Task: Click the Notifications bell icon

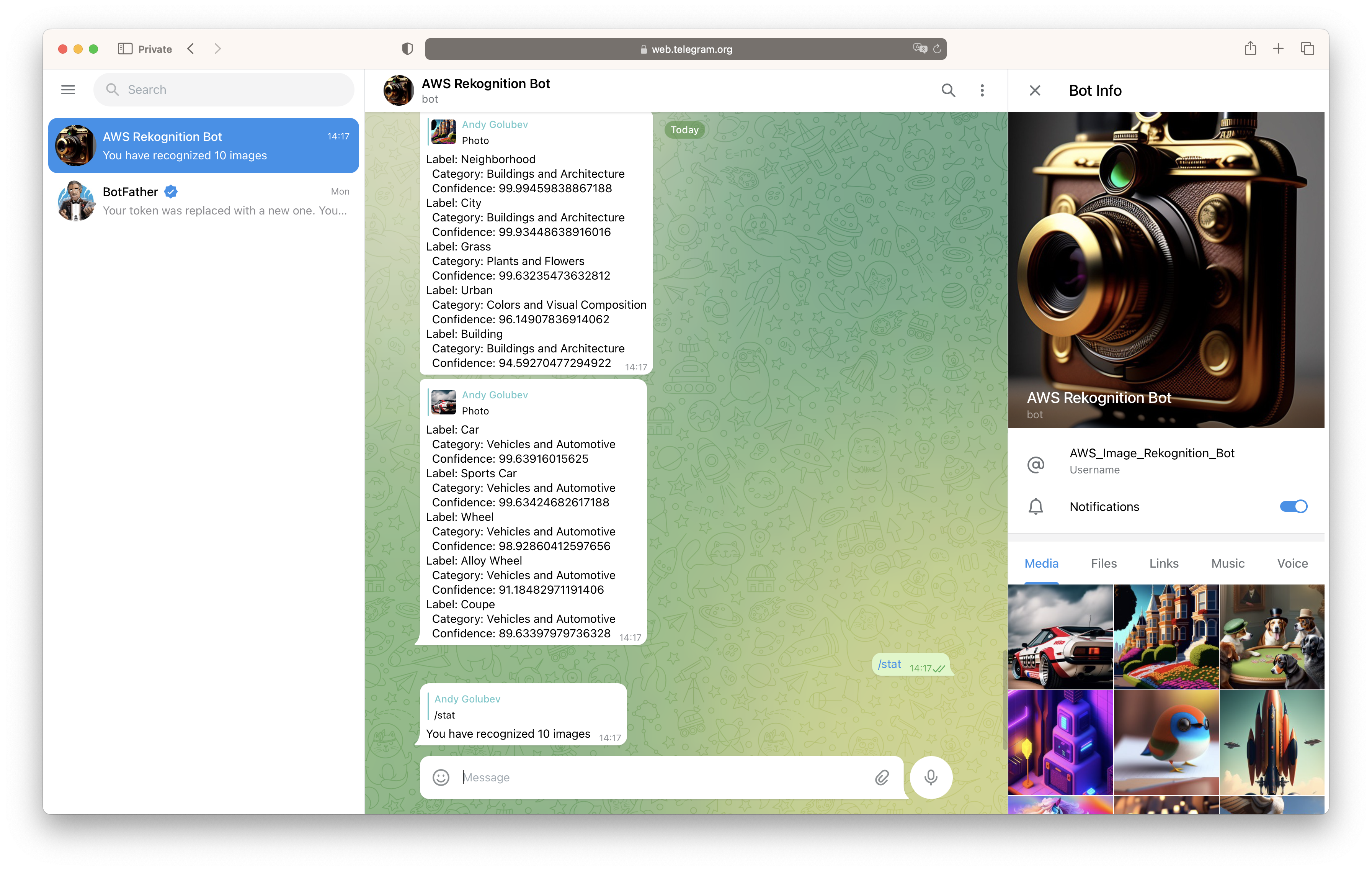Action: (1035, 507)
